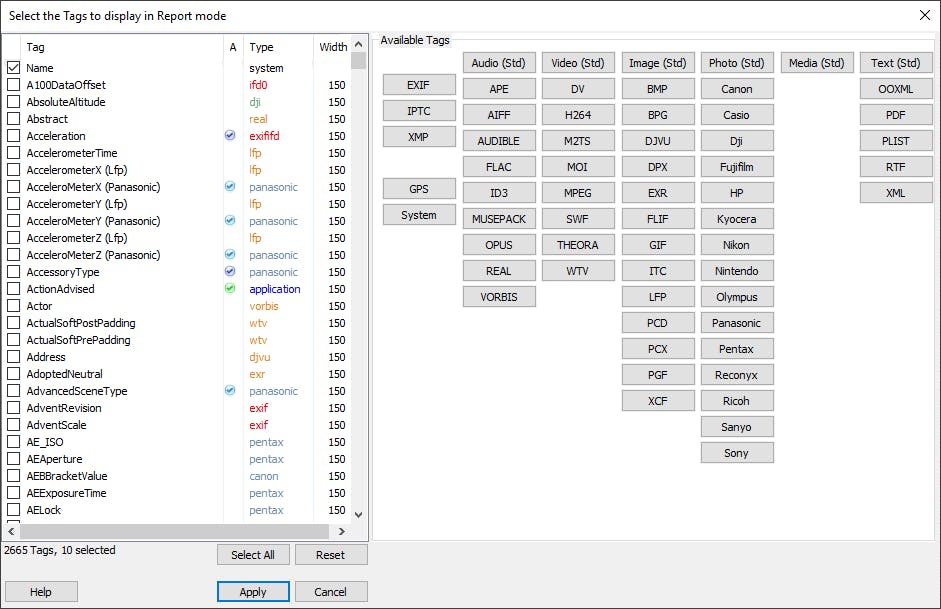Open the XMP tag group
This screenshot has width=941, height=609.
point(416,136)
